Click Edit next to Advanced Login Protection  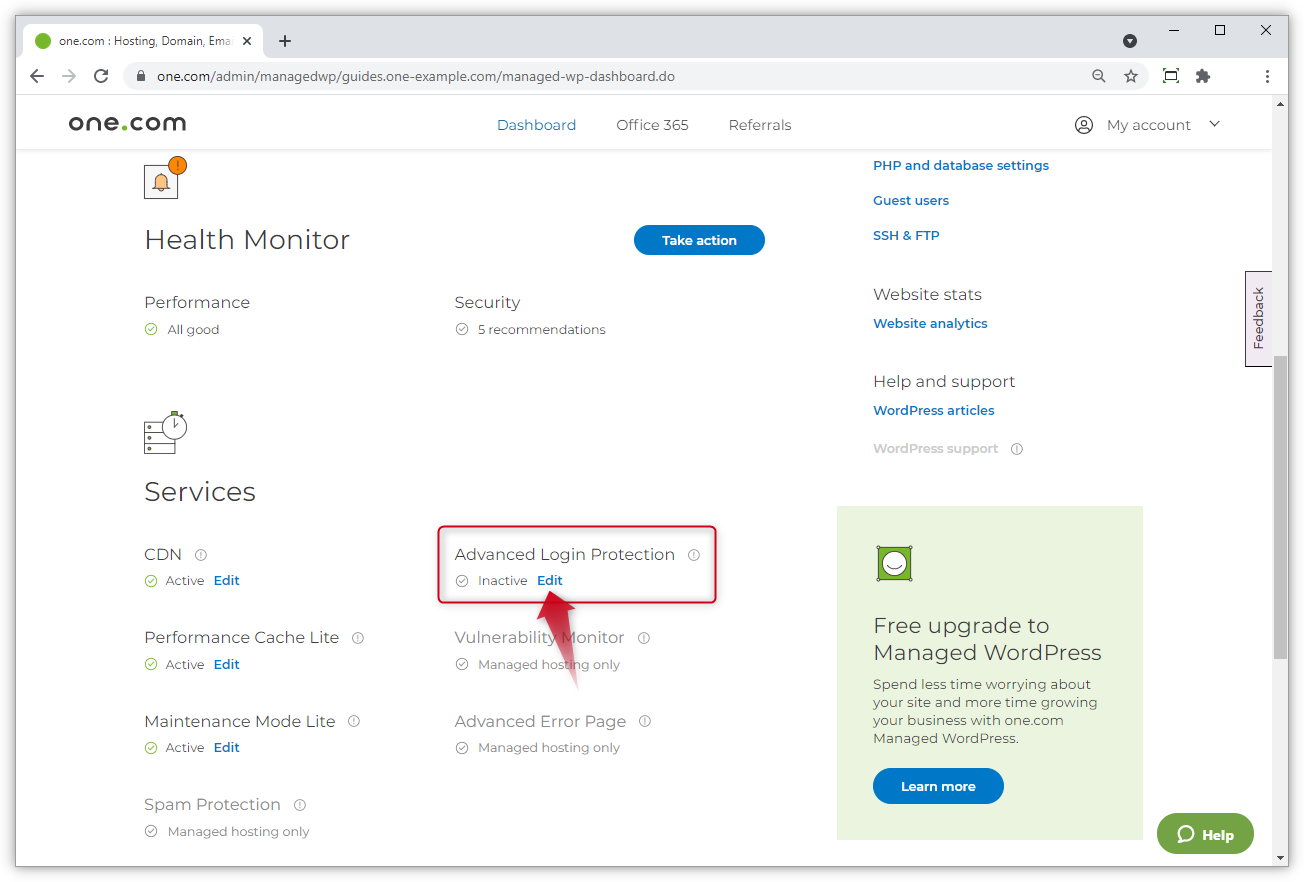click(x=549, y=580)
